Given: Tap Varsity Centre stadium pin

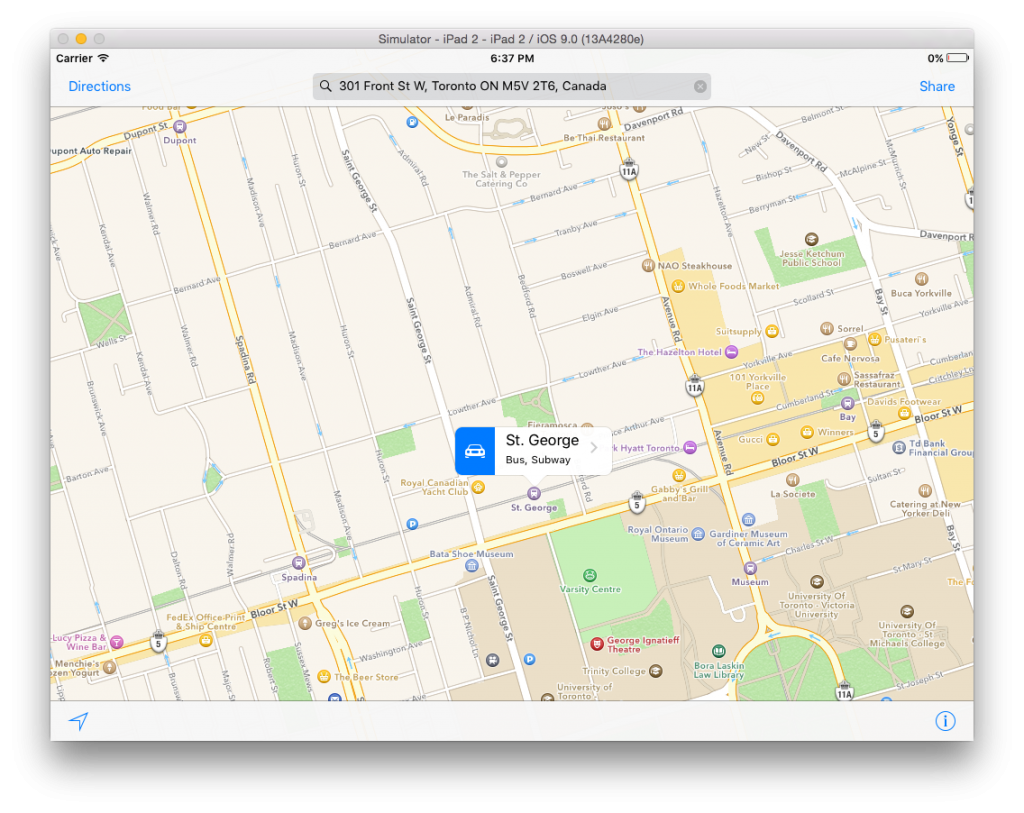Looking at the screenshot, I should pos(590,575).
